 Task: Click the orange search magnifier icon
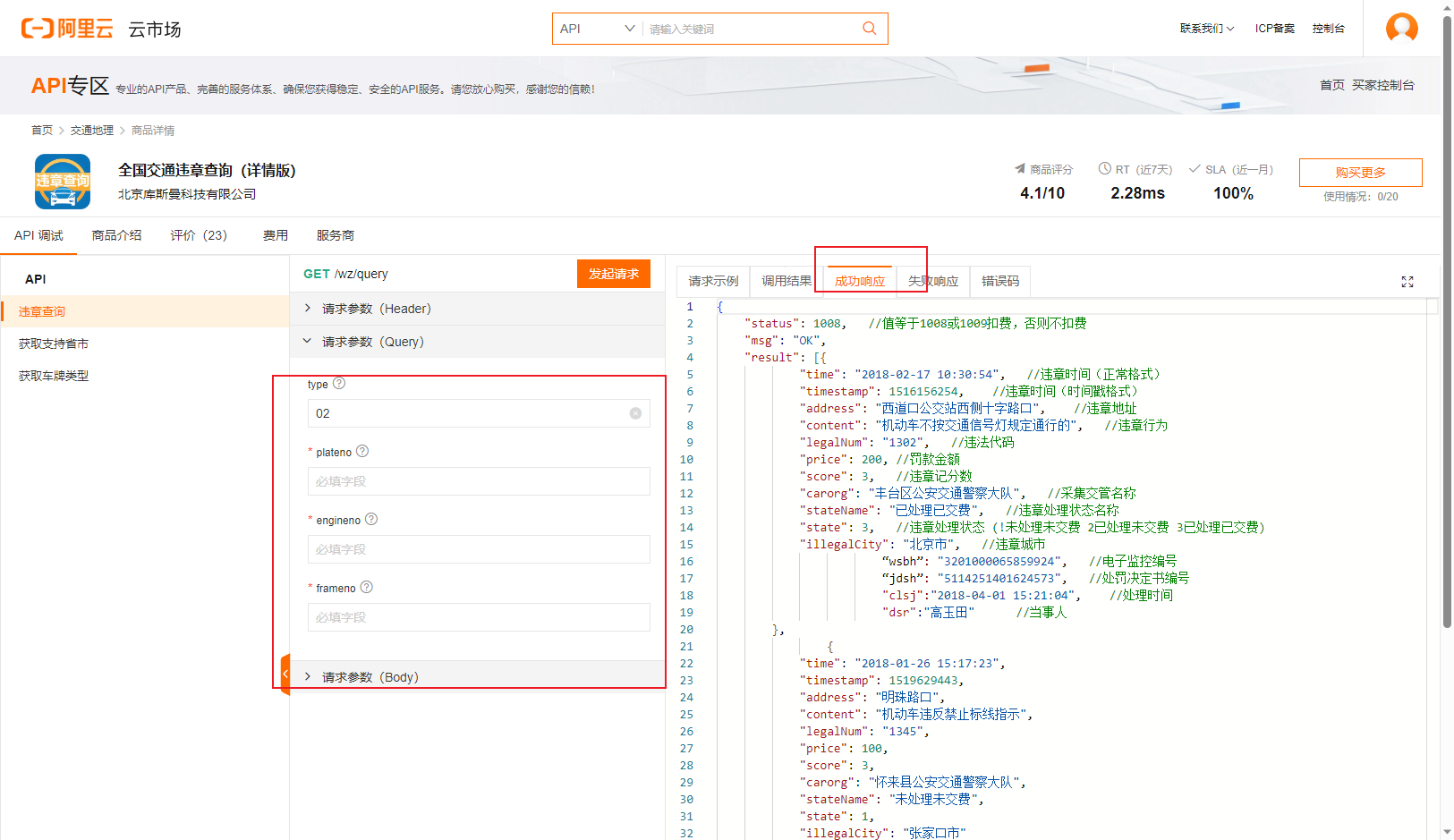(x=869, y=29)
